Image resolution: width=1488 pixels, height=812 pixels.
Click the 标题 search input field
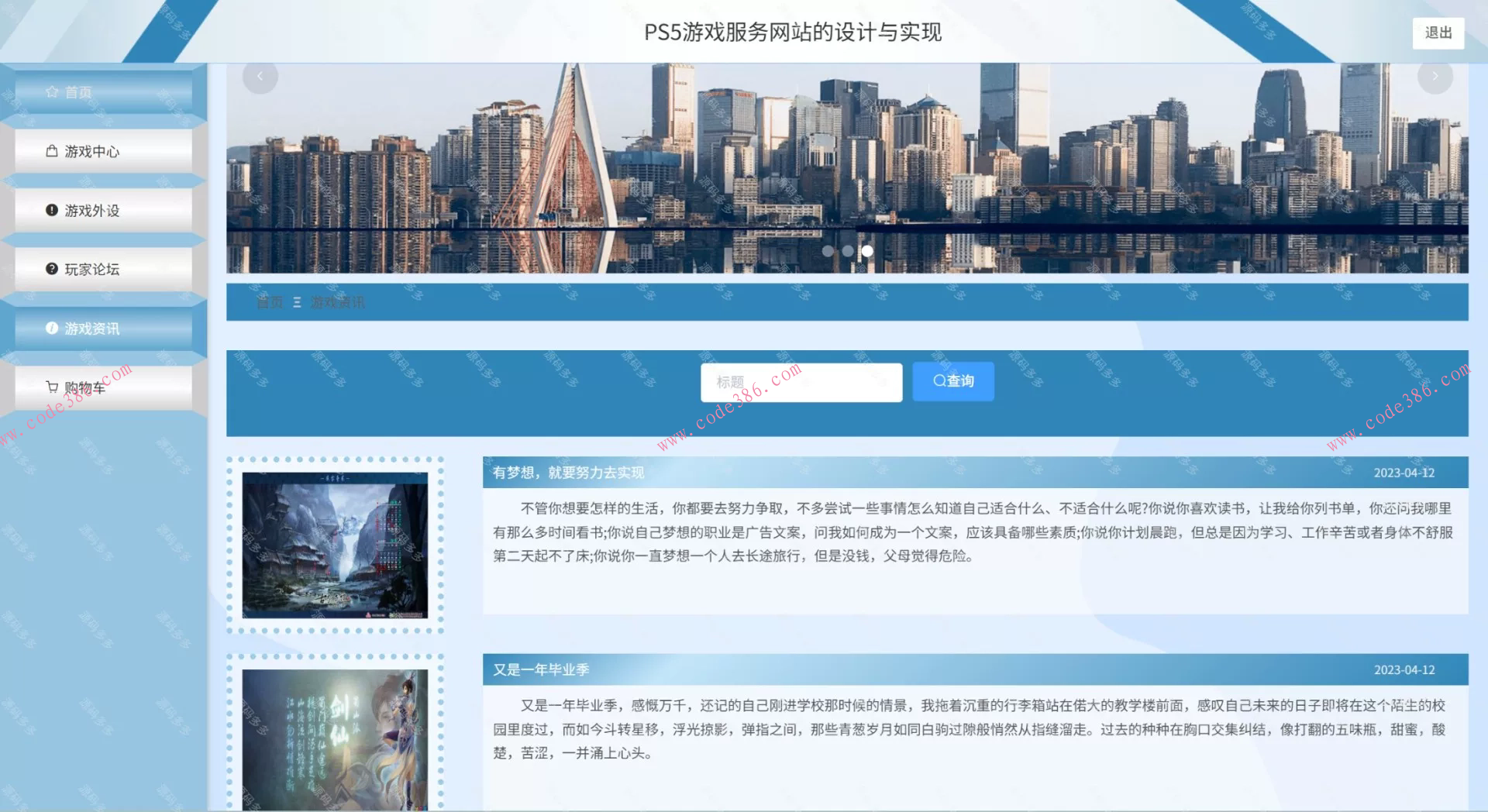point(801,381)
